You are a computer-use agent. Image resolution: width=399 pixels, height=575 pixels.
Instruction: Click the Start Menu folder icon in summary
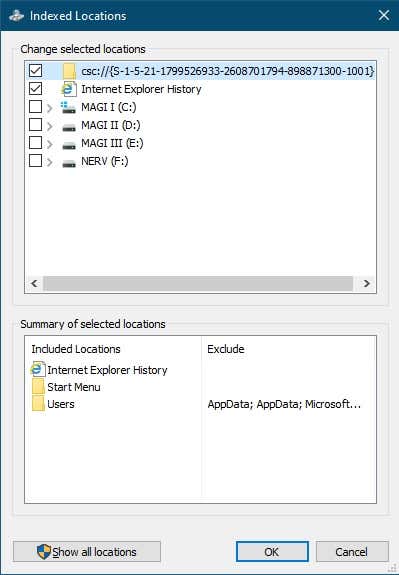coord(38,387)
